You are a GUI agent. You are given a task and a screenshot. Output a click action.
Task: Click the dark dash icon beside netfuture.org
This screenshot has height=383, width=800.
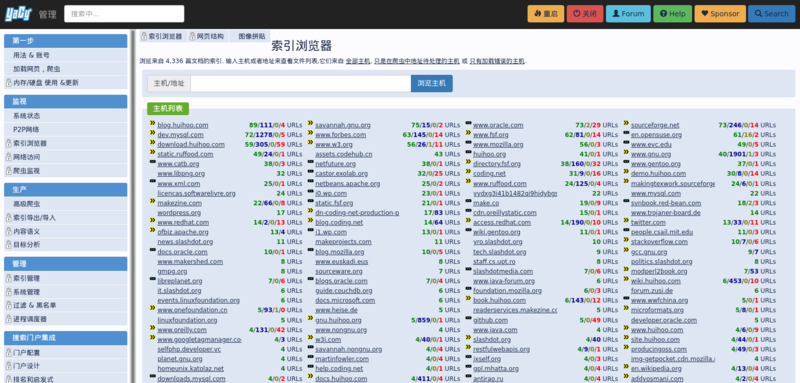tap(310, 162)
